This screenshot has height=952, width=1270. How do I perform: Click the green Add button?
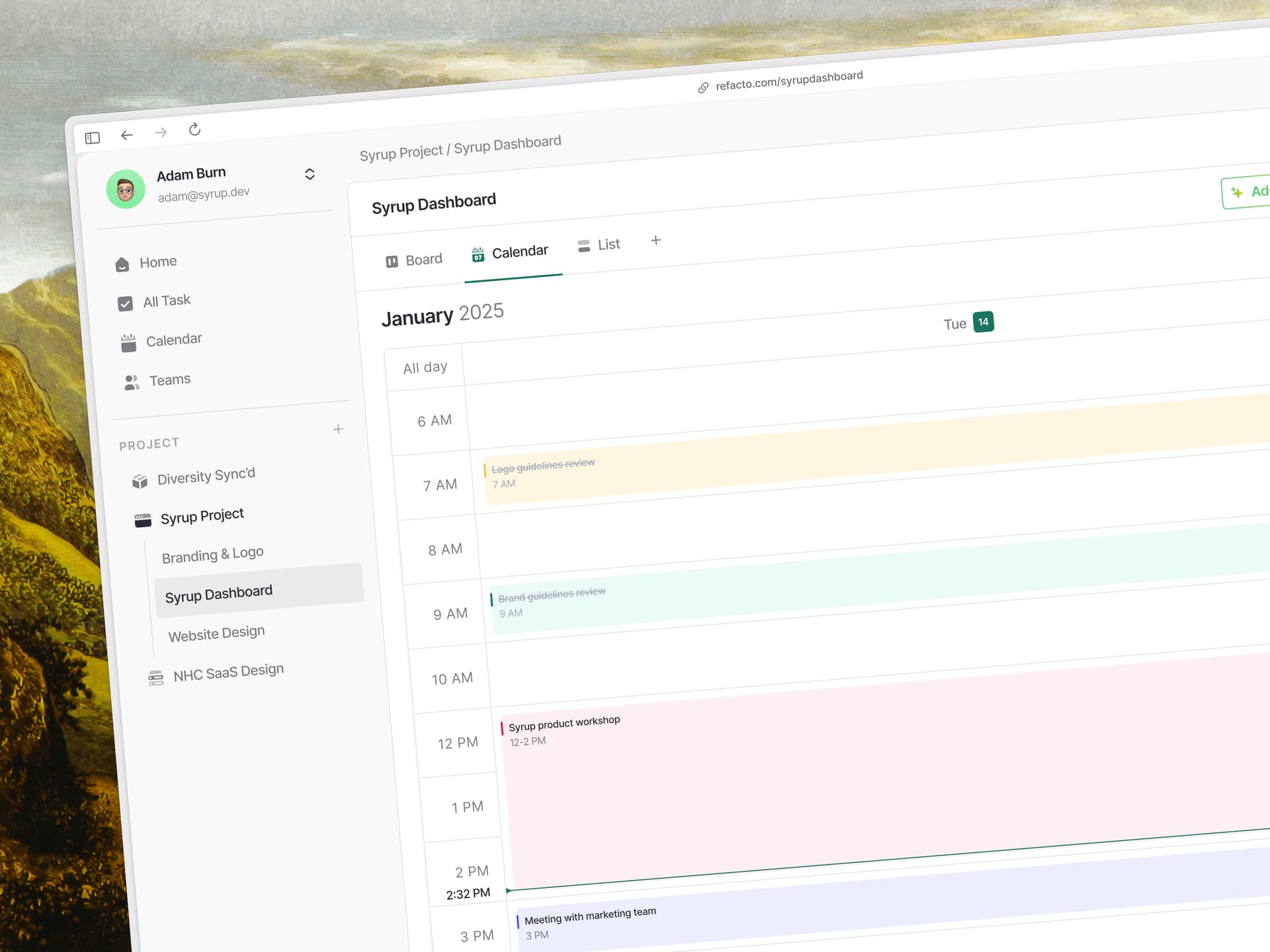[1248, 192]
